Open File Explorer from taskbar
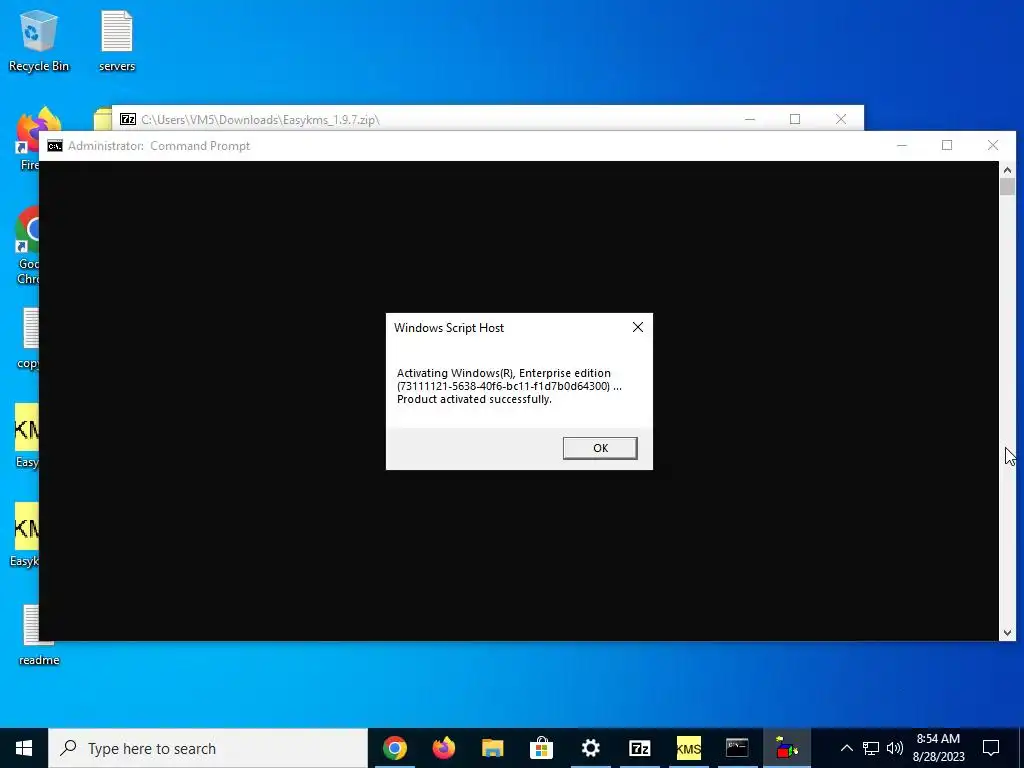Viewport: 1024px width, 768px height. pyautogui.click(x=492, y=748)
